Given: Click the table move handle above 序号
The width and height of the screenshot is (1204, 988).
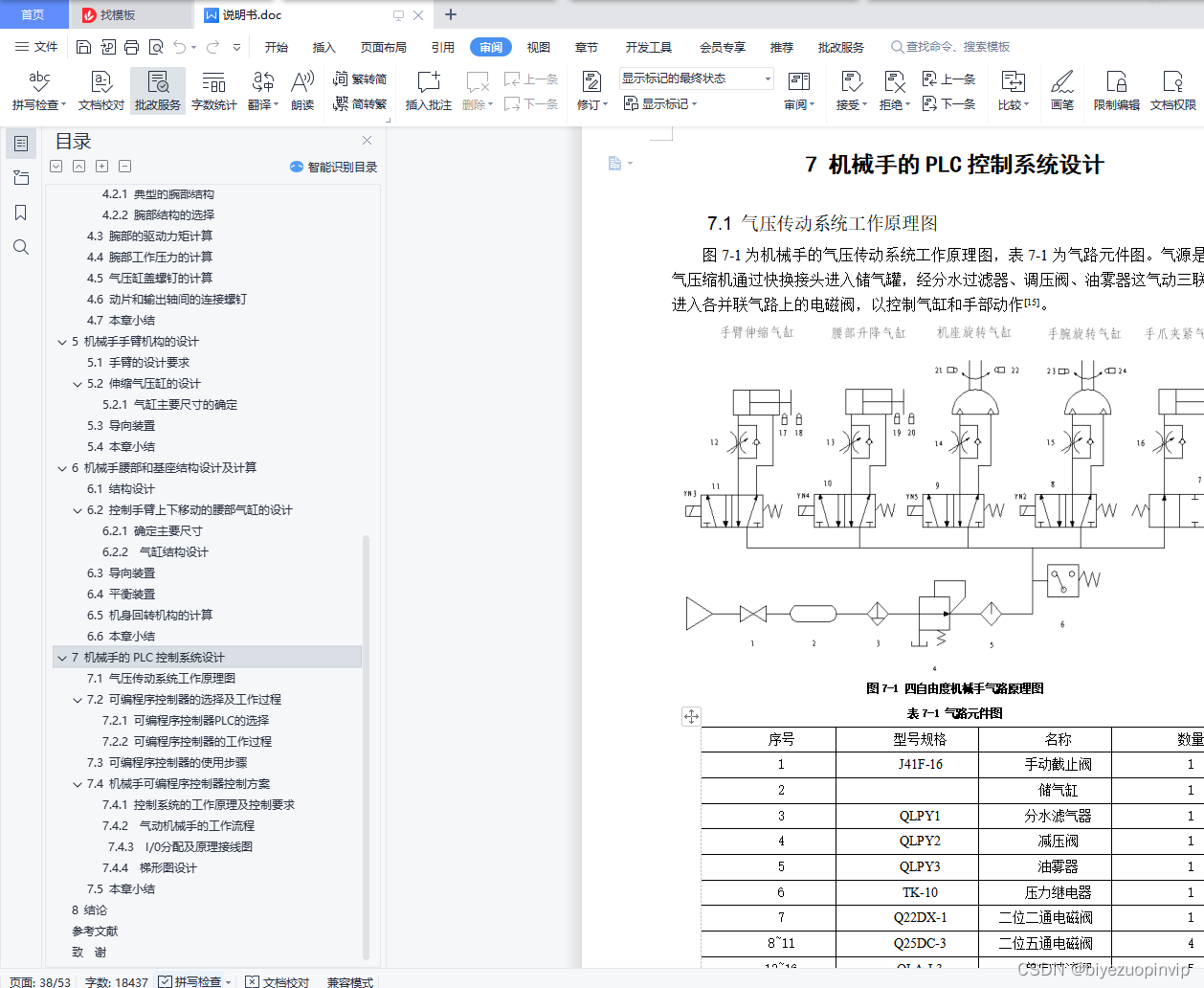Looking at the screenshot, I should [x=691, y=716].
